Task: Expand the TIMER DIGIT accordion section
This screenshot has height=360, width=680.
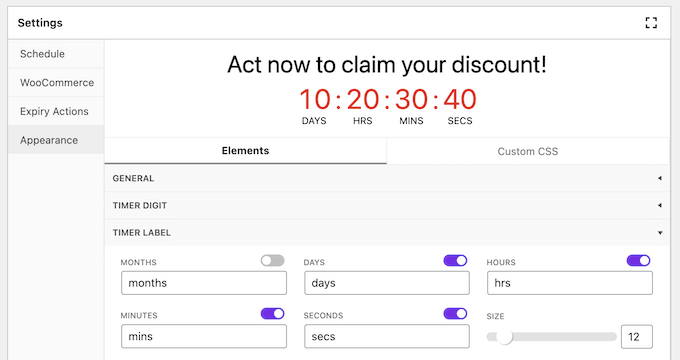Action: click(x=387, y=206)
